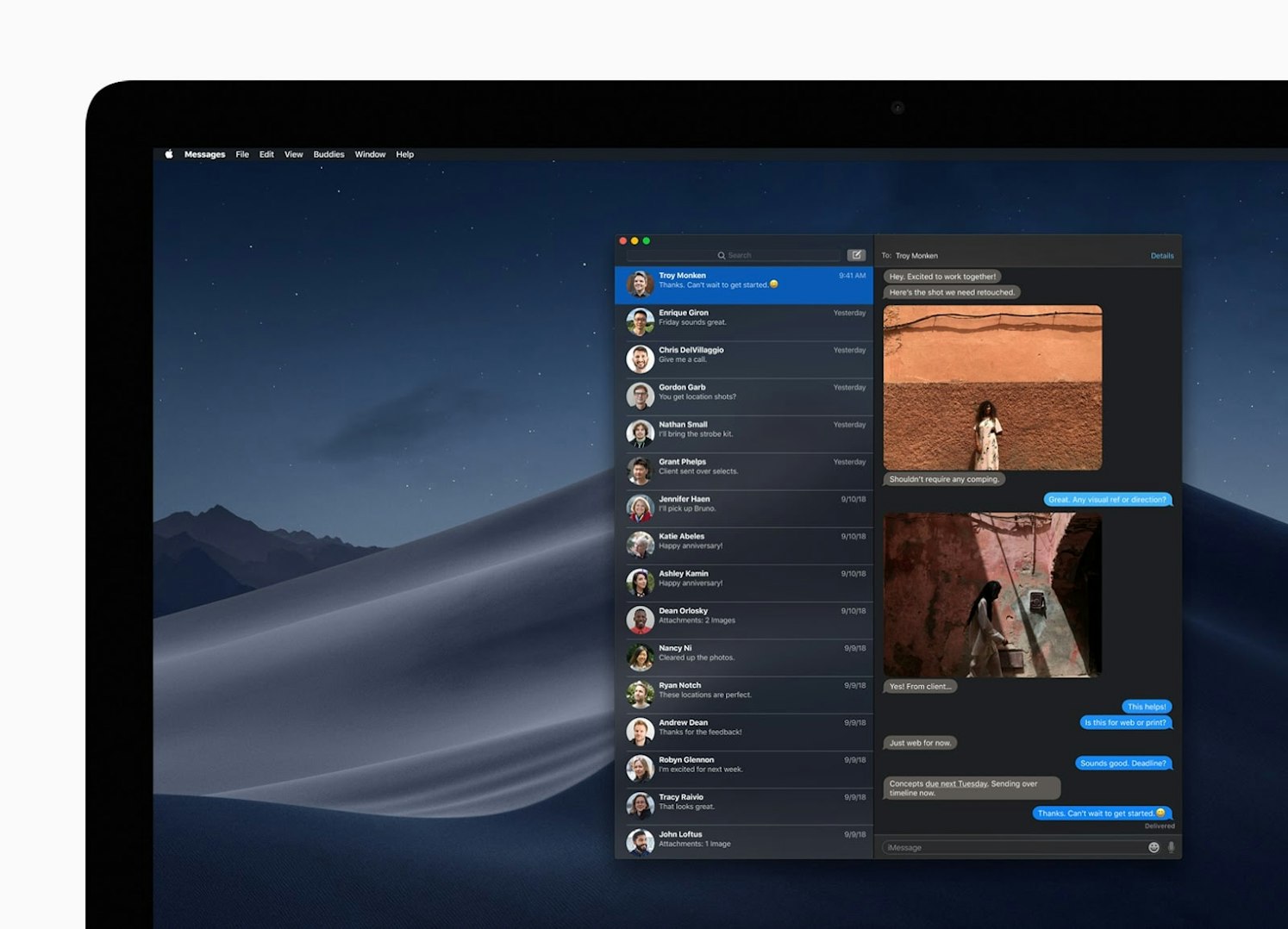Click Troy Monken's profile picture
1288x929 pixels.
[639, 281]
